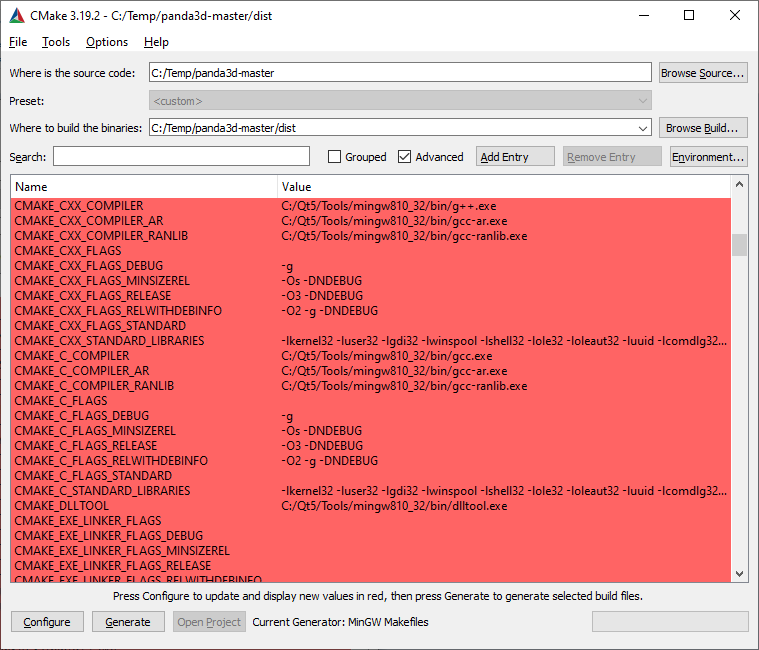Click the -O3 -DNDEBUG value for CMAKE_CXX_FLAGS_RELEASE
This screenshot has width=759, height=650.
point(322,296)
